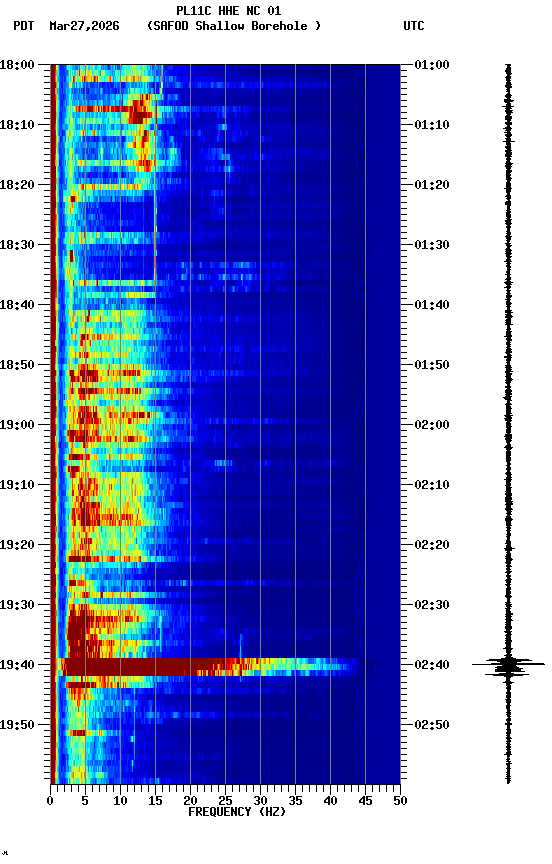The width and height of the screenshot is (552, 864).
Task: Select the 45 Hz axis tick label
Action: pos(365,801)
